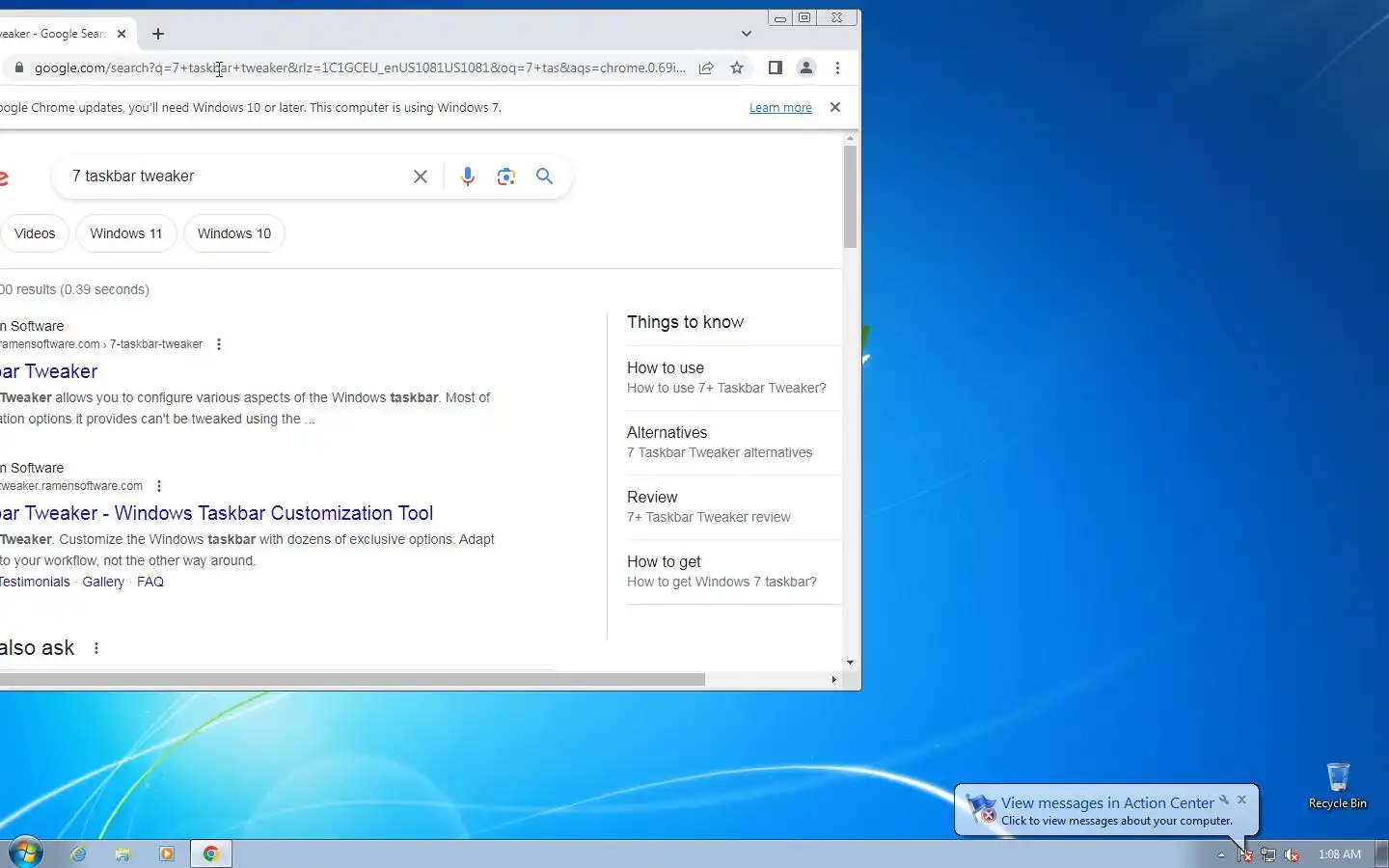
Task: Click the horizontal scrollbar thumb
Action: point(352,679)
